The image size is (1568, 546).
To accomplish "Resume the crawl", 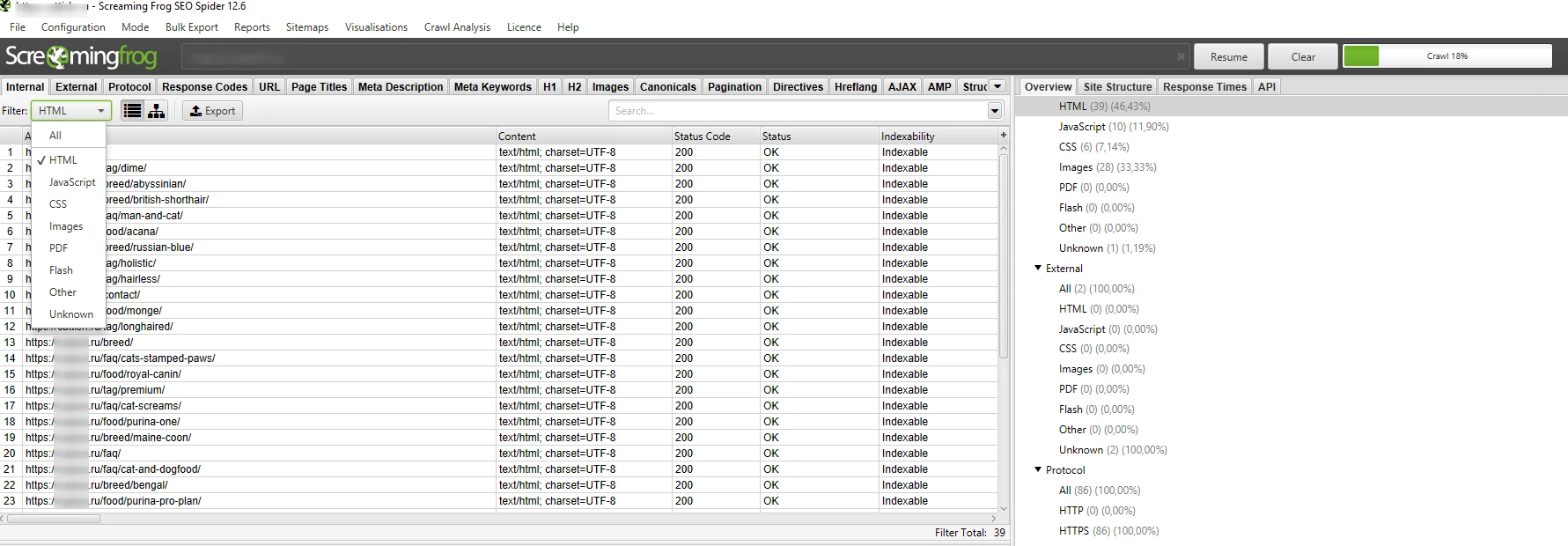I will coord(1228,56).
